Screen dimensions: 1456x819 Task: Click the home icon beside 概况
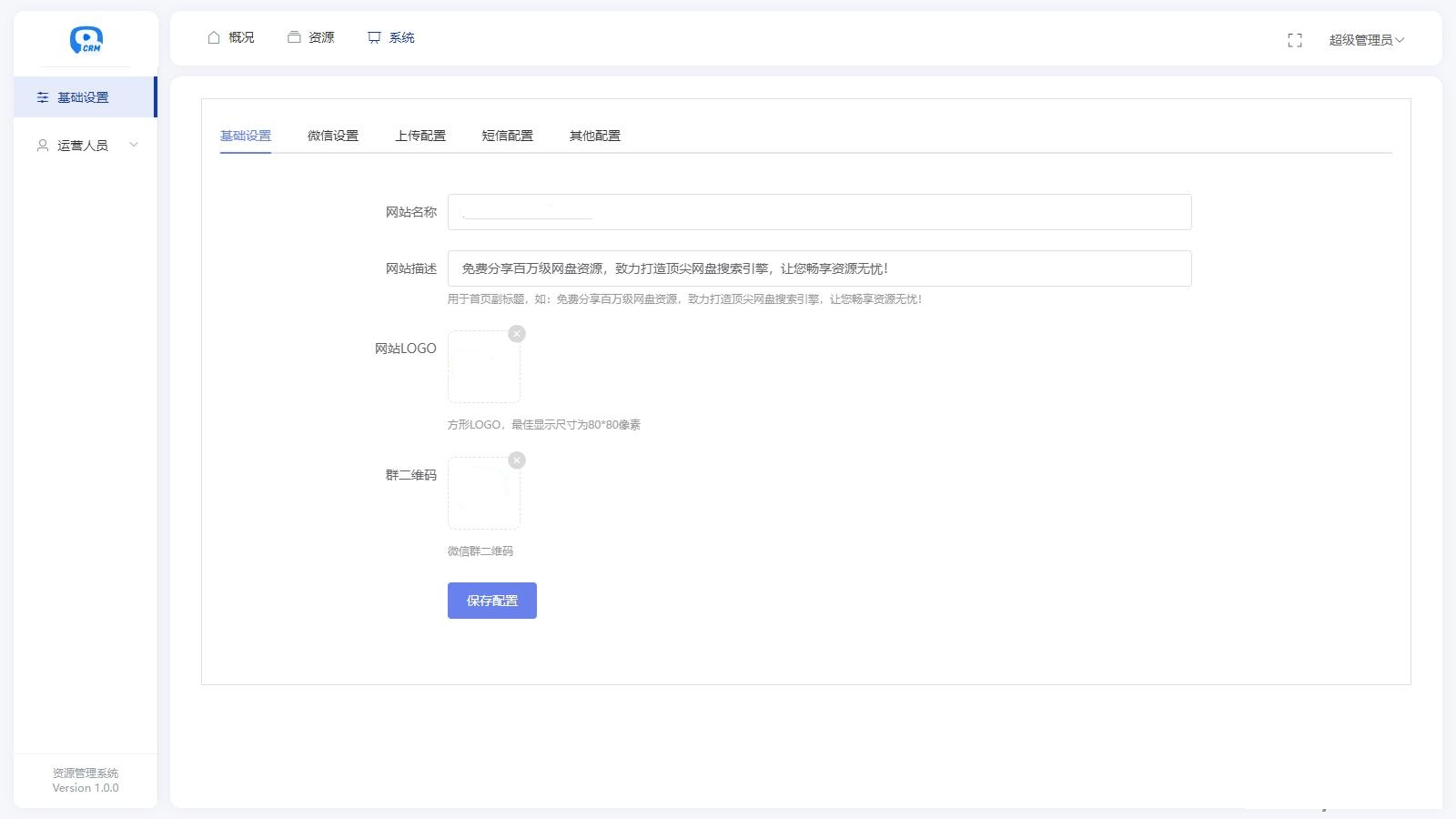tap(214, 37)
